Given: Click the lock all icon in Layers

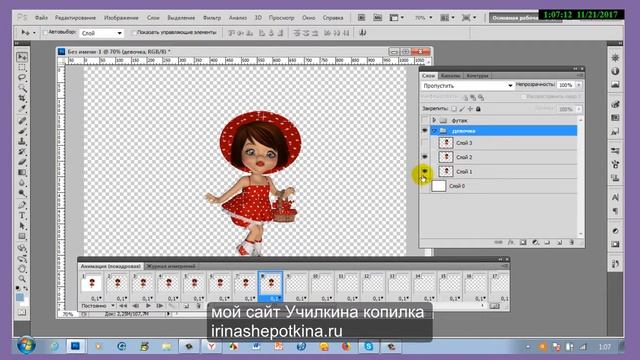Looking at the screenshot, I should click(x=478, y=109).
